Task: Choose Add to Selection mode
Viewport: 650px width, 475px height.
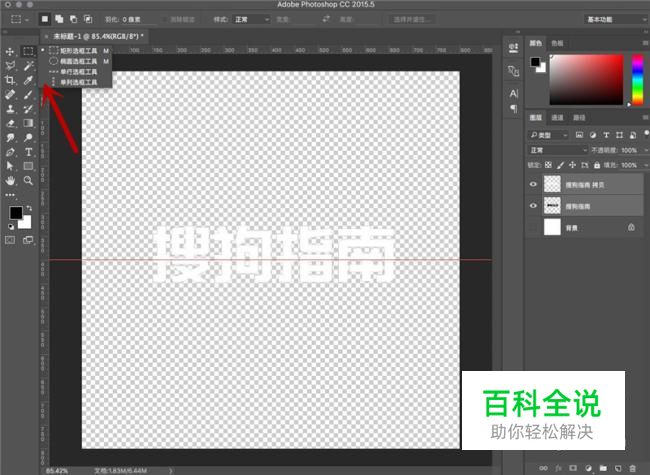Action: (x=59, y=19)
